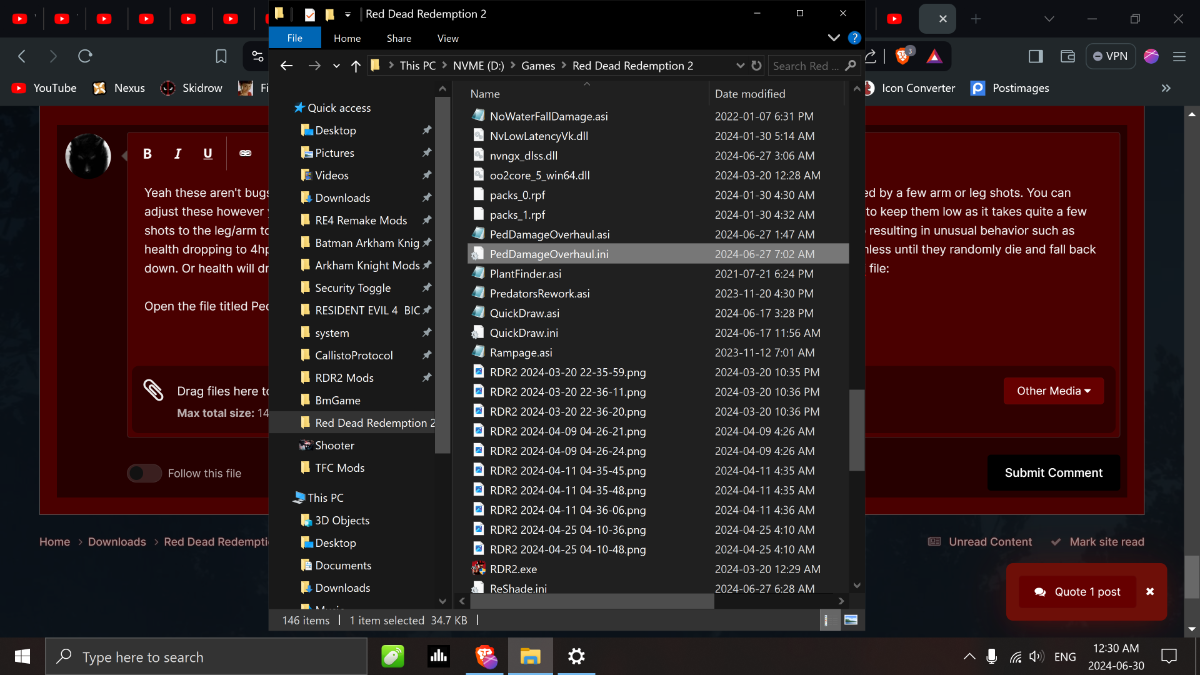Screen dimensions: 1200x675
Task: Click the Quote 1 post button
Action: pos(1077,592)
